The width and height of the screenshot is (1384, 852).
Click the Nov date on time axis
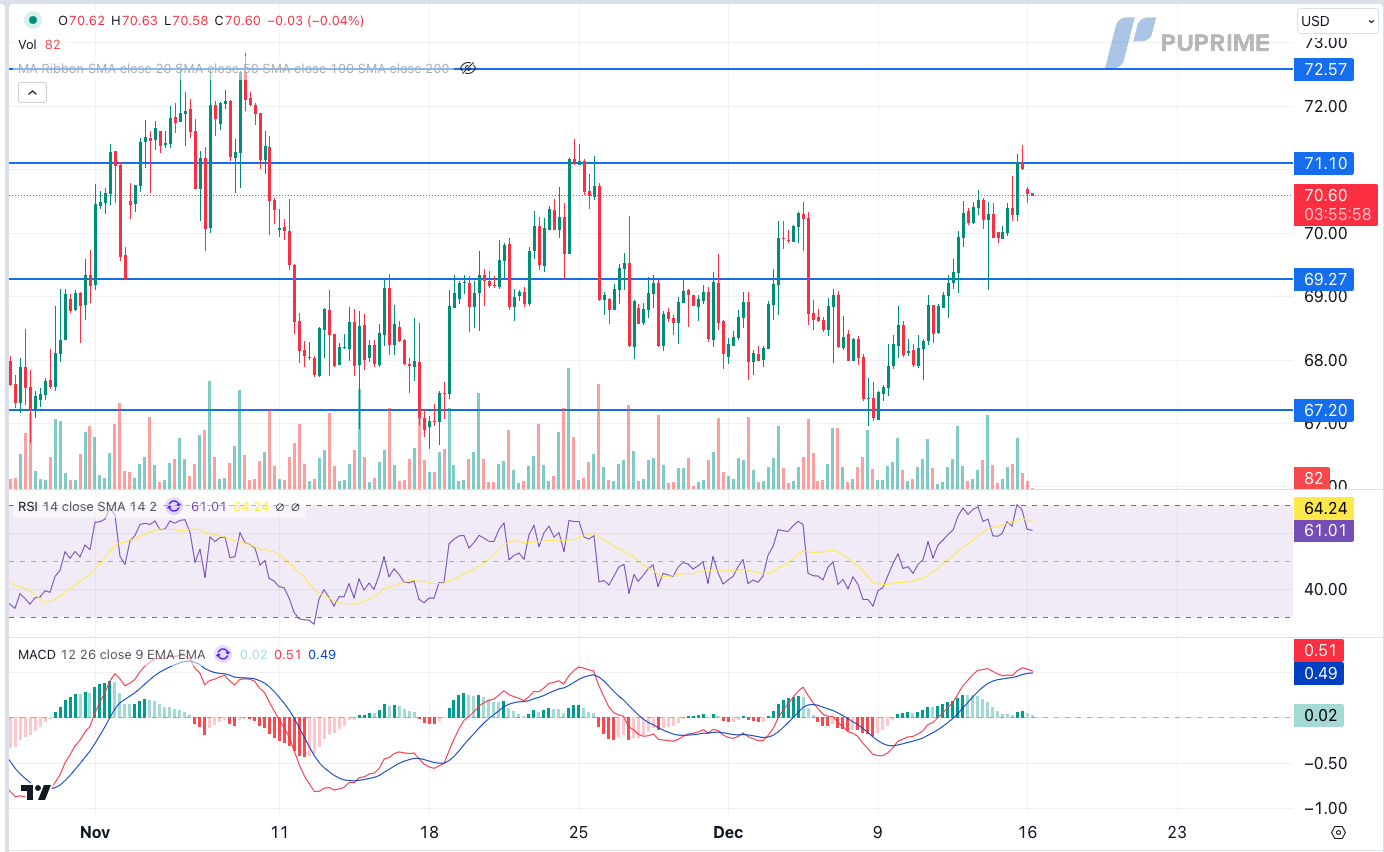click(x=94, y=832)
